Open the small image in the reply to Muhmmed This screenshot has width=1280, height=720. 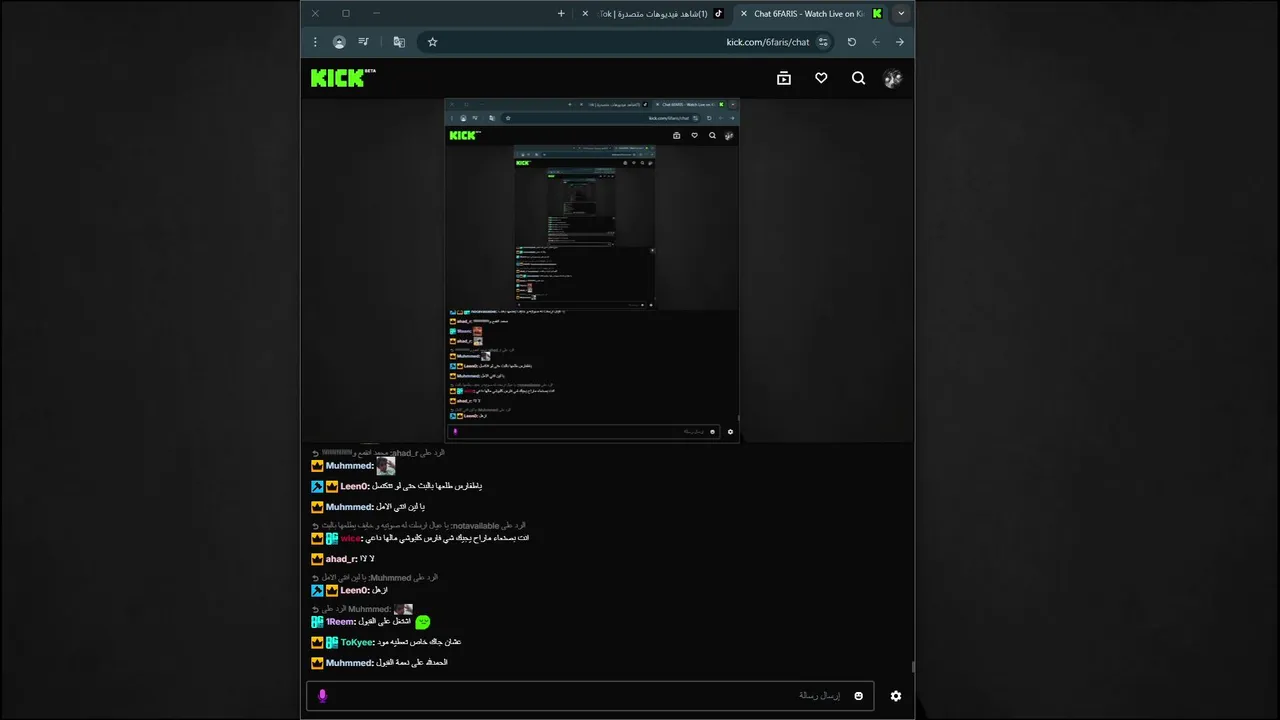coord(403,609)
